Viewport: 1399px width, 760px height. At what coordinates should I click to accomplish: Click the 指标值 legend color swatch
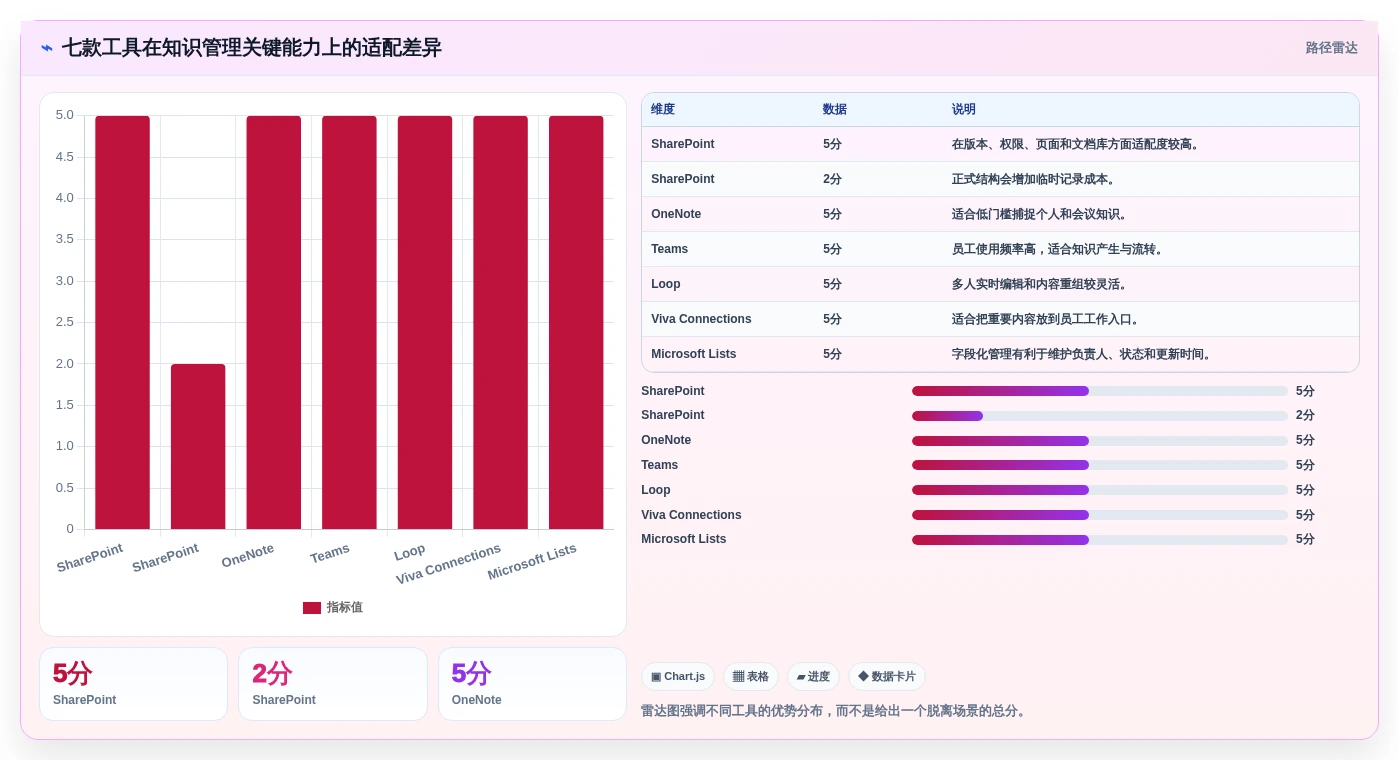tap(312, 608)
